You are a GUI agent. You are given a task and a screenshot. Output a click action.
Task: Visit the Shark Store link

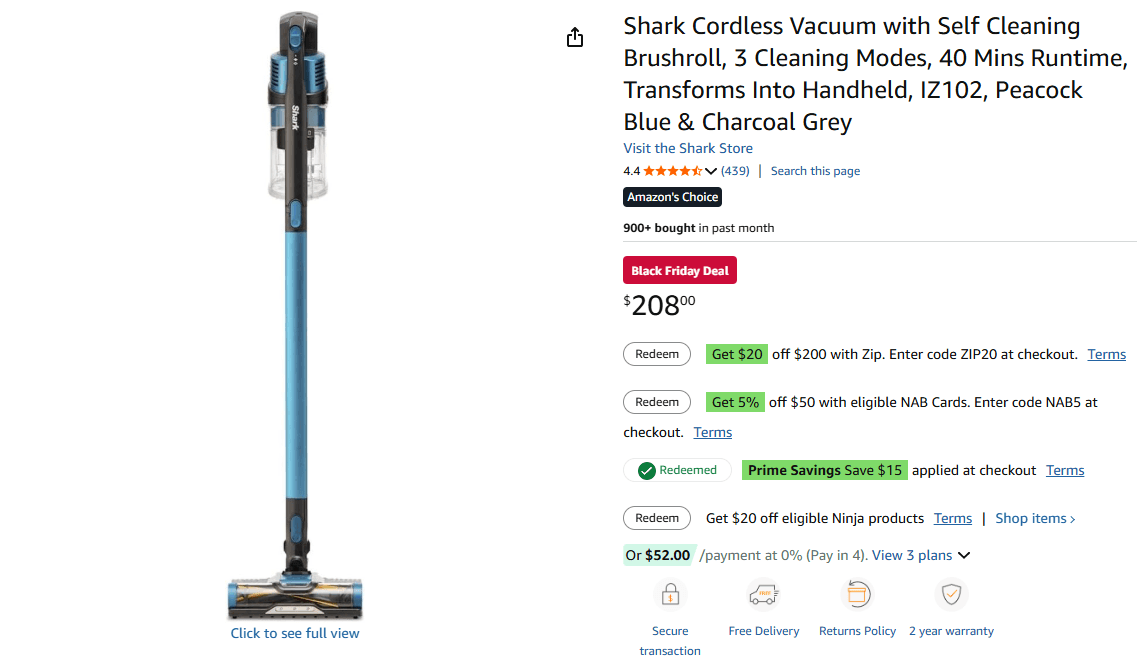click(x=688, y=148)
